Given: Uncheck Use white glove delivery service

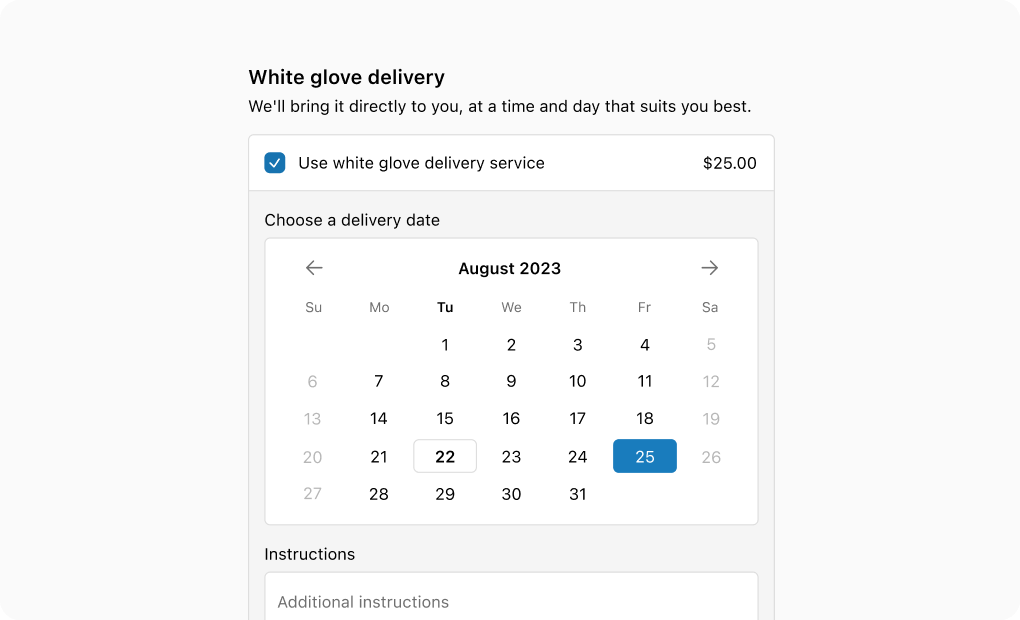Looking at the screenshot, I should [x=275, y=163].
